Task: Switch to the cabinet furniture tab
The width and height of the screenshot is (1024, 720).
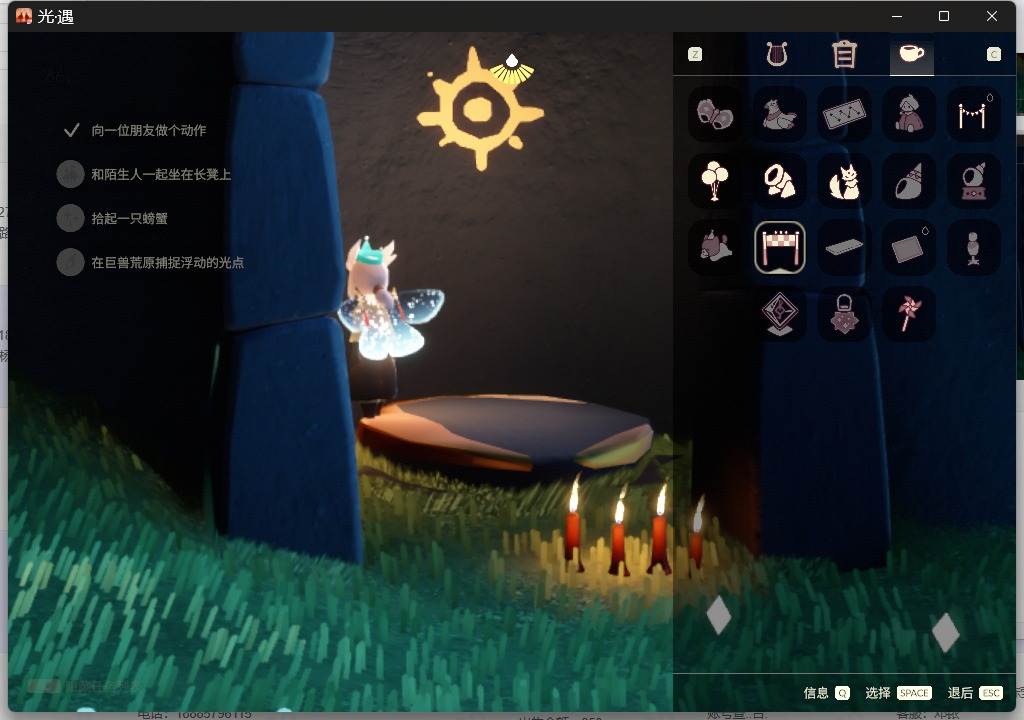Action: [x=844, y=54]
